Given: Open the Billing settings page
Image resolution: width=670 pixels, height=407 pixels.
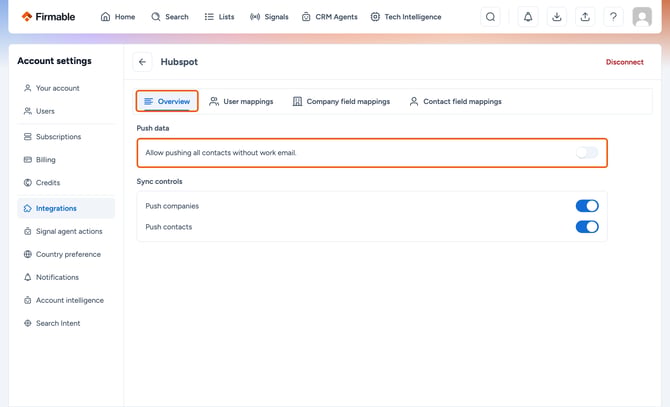Looking at the screenshot, I should [66, 160].
